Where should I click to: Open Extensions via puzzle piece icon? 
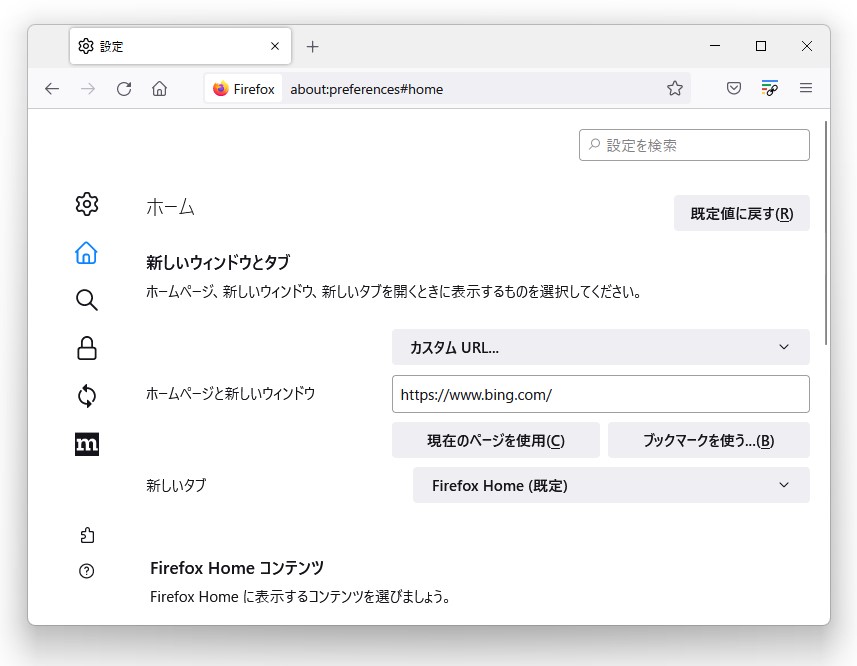click(87, 534)
